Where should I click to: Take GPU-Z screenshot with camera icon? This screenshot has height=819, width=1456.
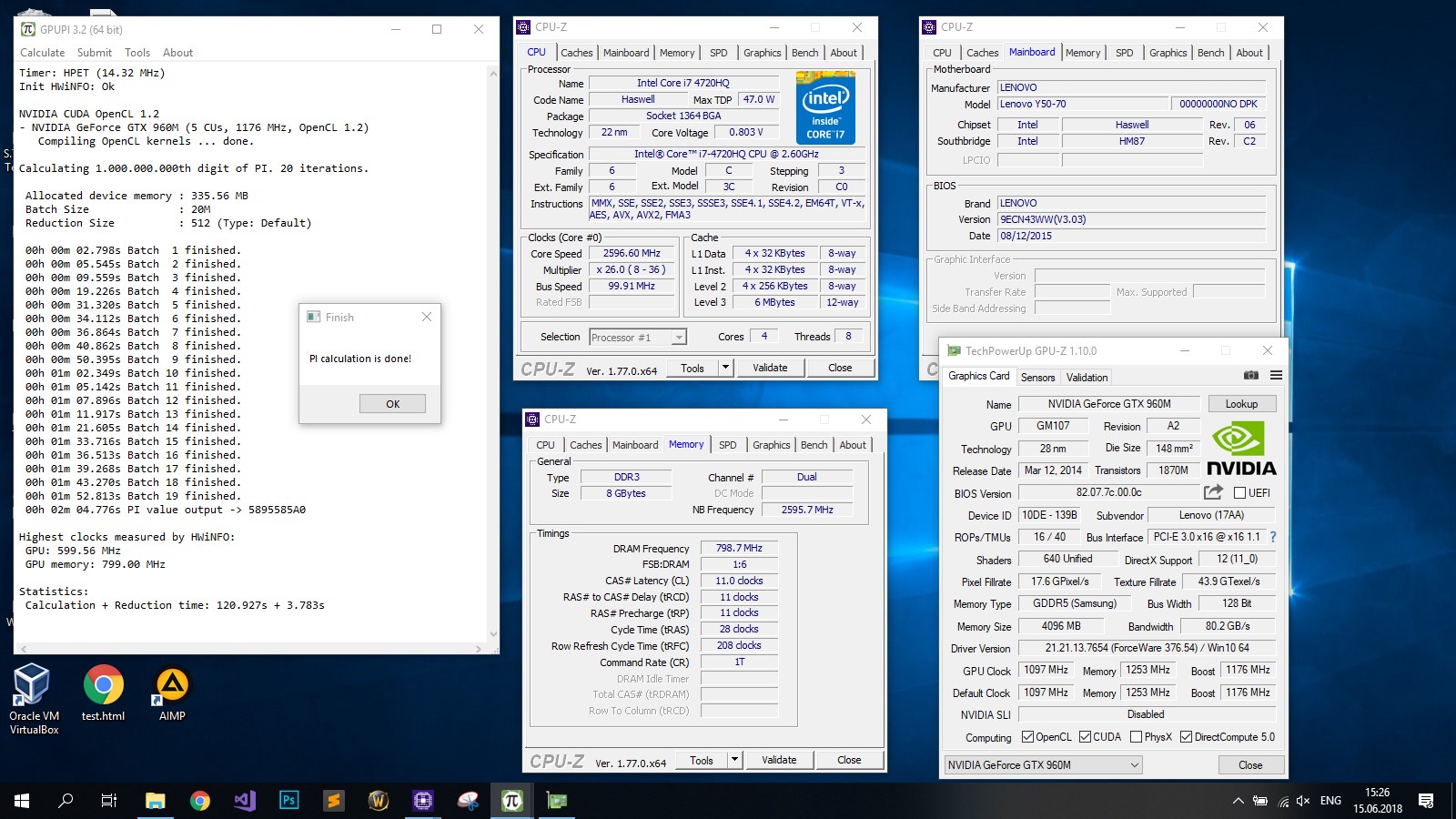coord(1251,375)
